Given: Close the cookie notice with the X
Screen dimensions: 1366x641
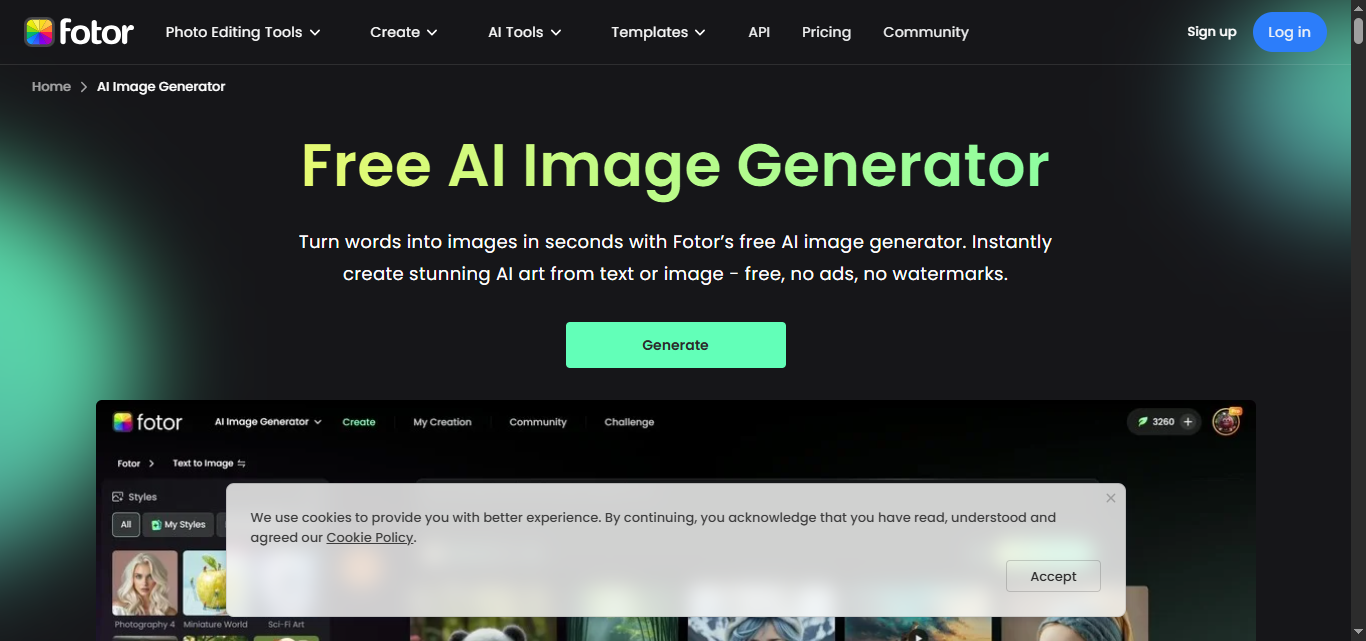Looking at the screenshot, I should [x=1110, y=498].
